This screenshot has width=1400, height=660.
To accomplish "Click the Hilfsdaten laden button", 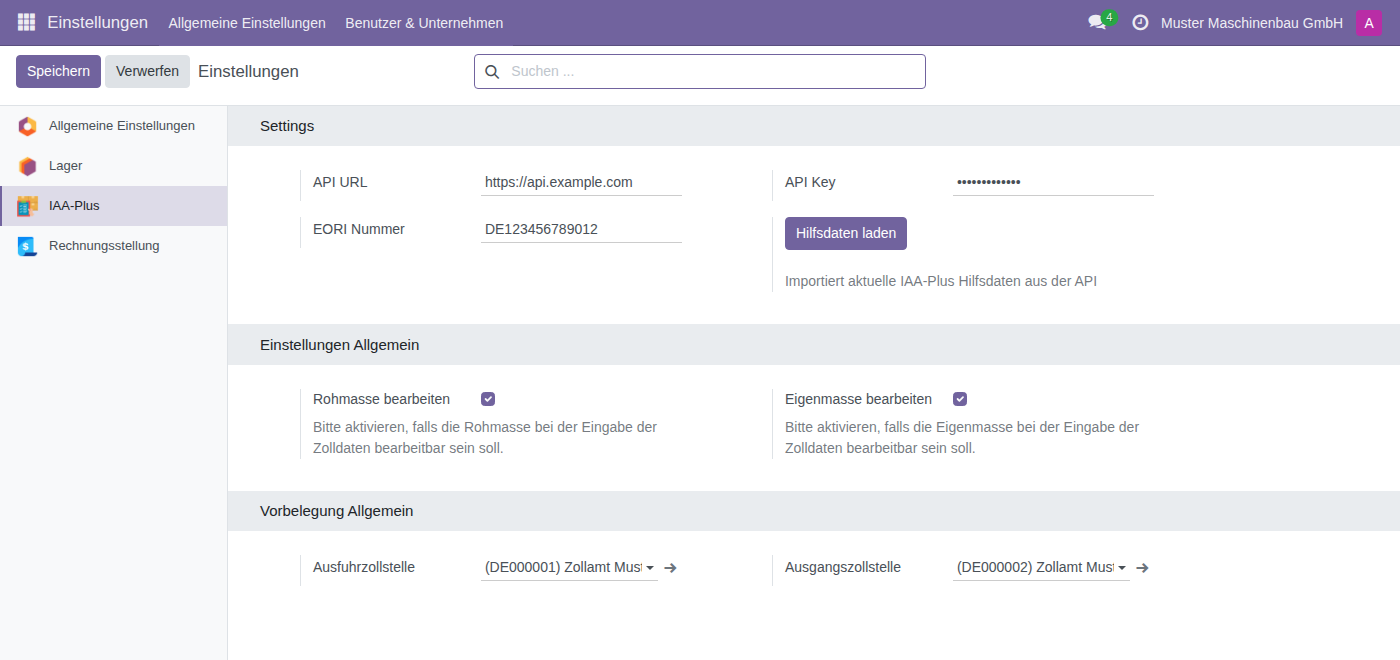I will pyautogui.click(x=846, y=233).
